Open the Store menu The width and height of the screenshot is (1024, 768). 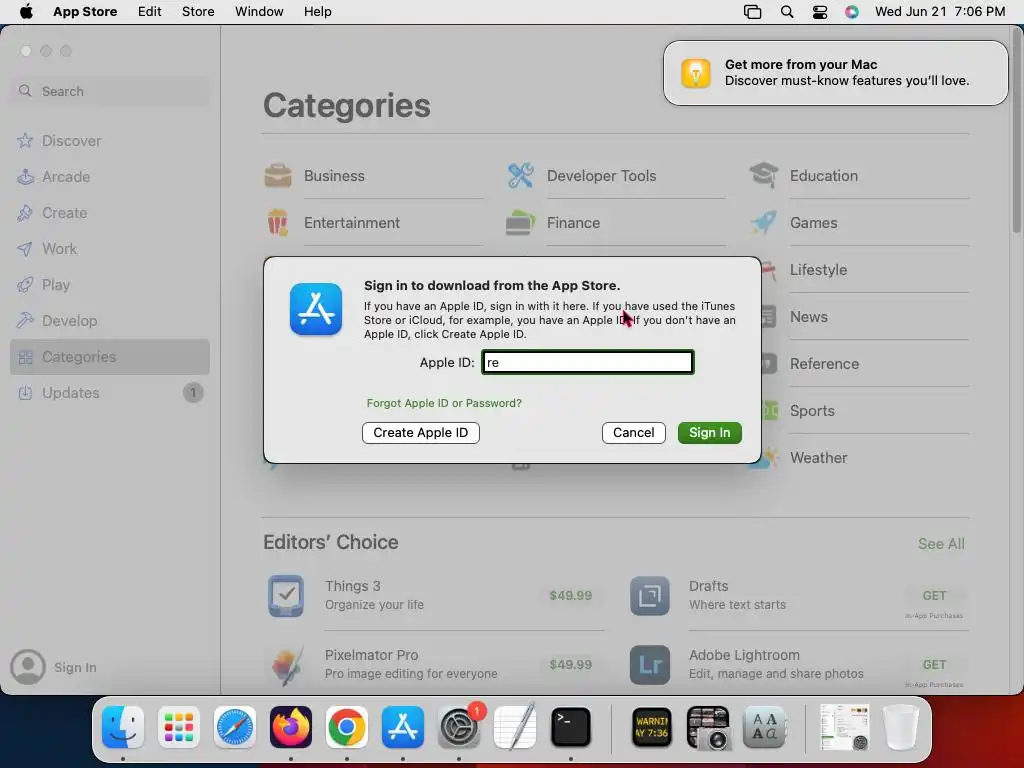[x=198, y=11]
